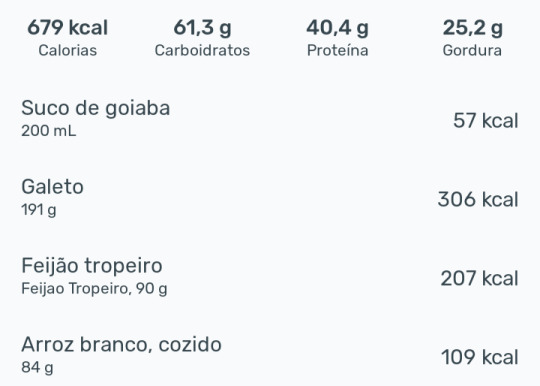
Task: Tap the Calorias label
Action: pos(68,51)
